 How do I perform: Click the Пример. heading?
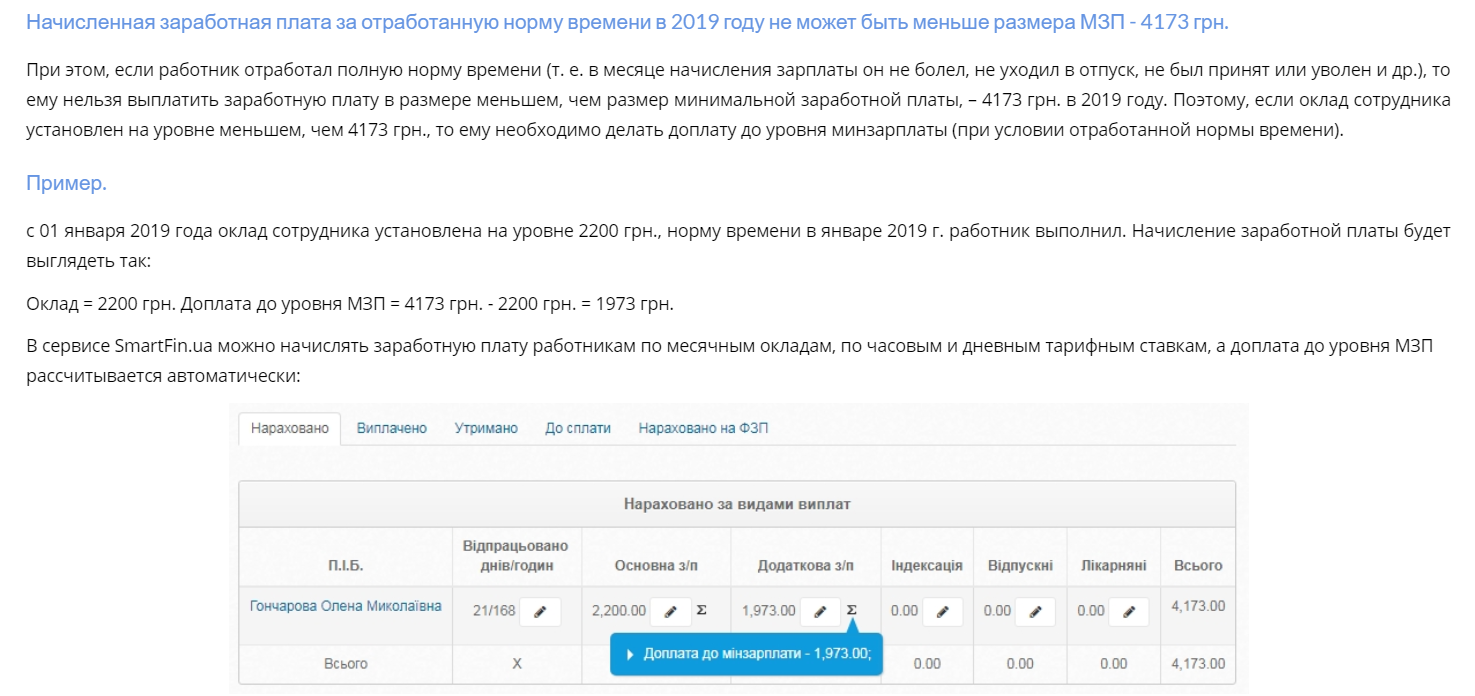pyautogui.click(x=66, y=184)
